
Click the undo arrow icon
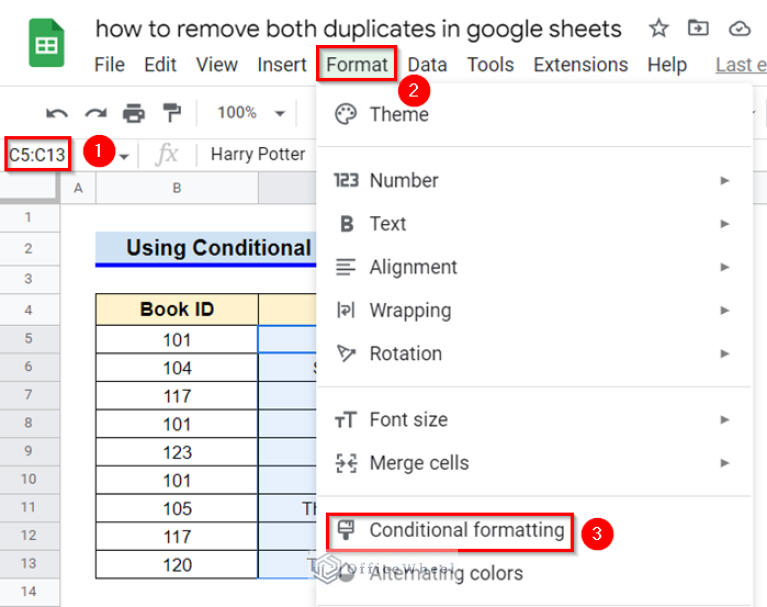tap(58, 113)
